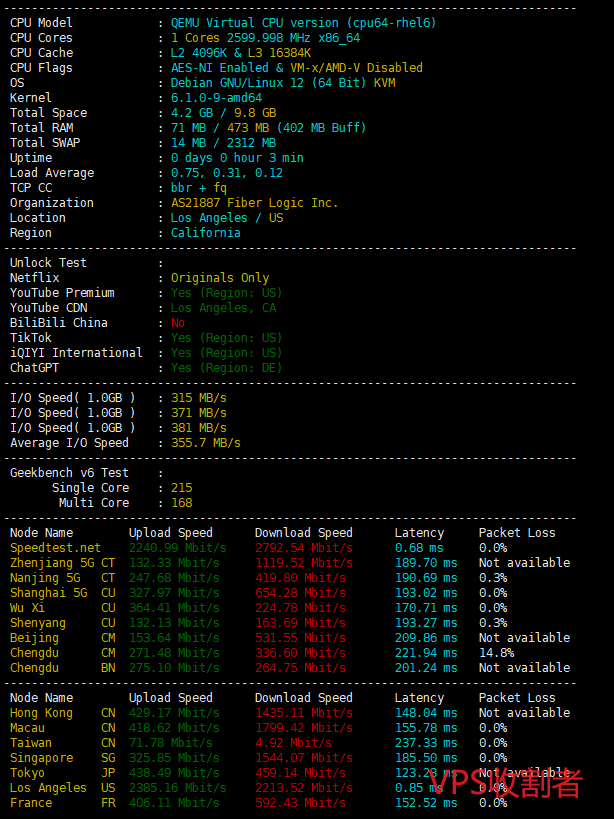Select the BiliBili China No result

[x=177, y=323]
